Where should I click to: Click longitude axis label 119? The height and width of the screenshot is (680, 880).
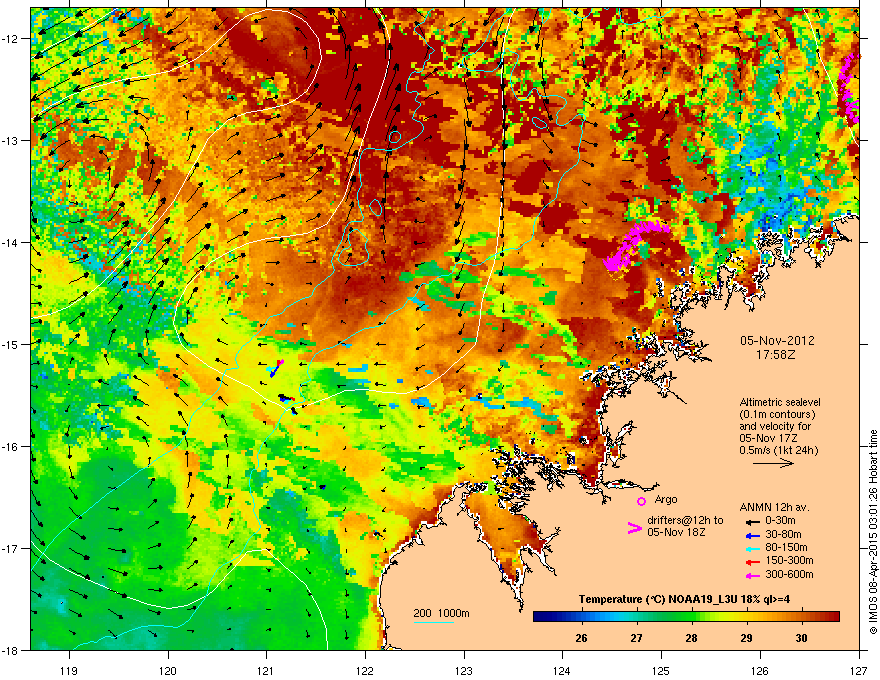(x=70, y=670)
